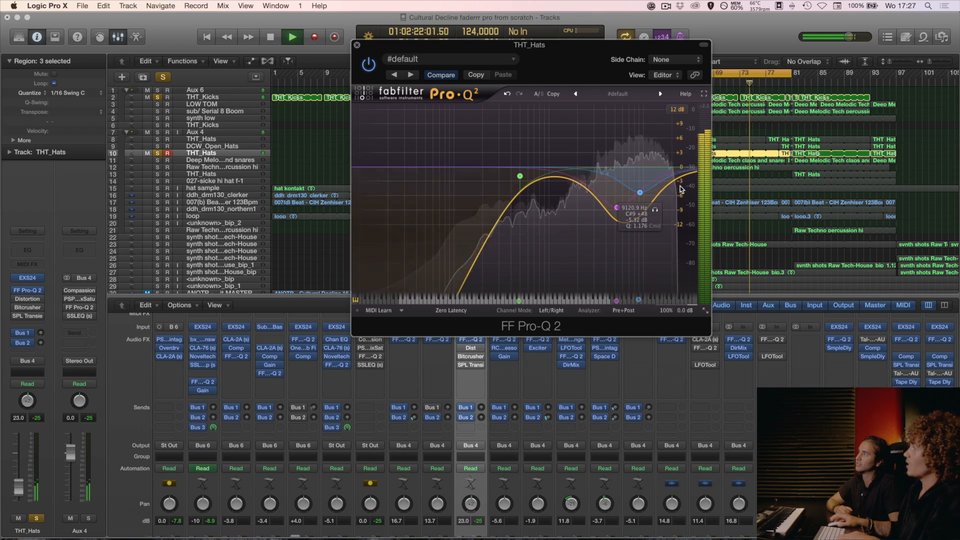This screenshot has width=960, height=540.
Task: Open Spotlight search in menu bar
Action: pyautogui.click(x=929, y=6)
